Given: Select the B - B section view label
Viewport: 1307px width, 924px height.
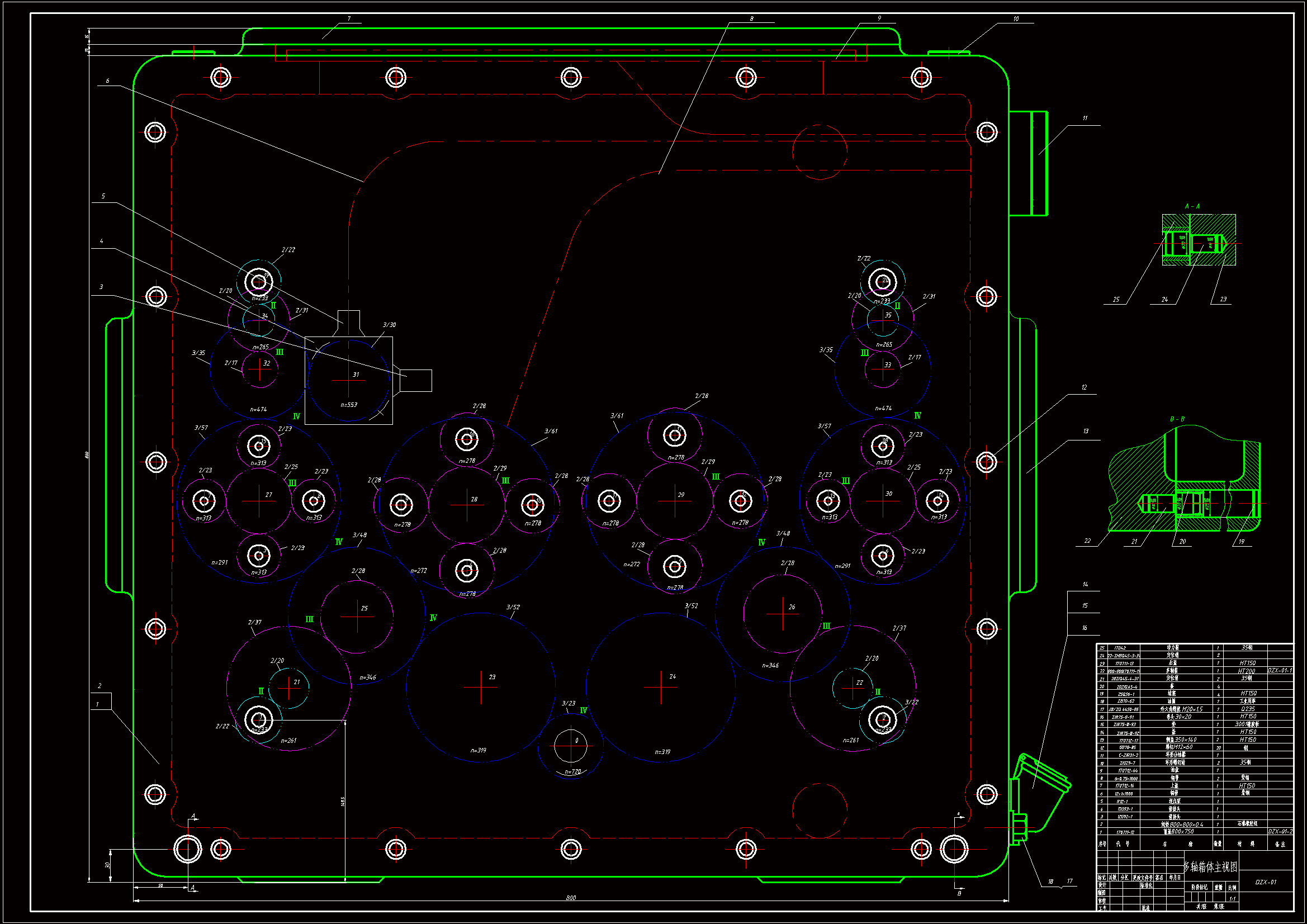Looking at the screenshot, I should pyautogui.click(x=1177, y=419).
